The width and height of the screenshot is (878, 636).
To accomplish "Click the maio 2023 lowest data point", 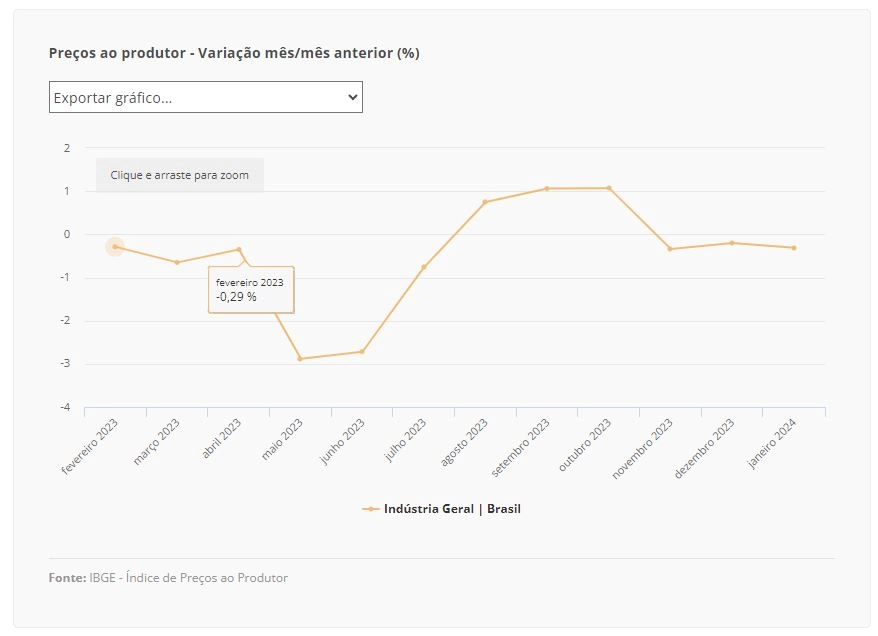I will click(x=300, y=359).
